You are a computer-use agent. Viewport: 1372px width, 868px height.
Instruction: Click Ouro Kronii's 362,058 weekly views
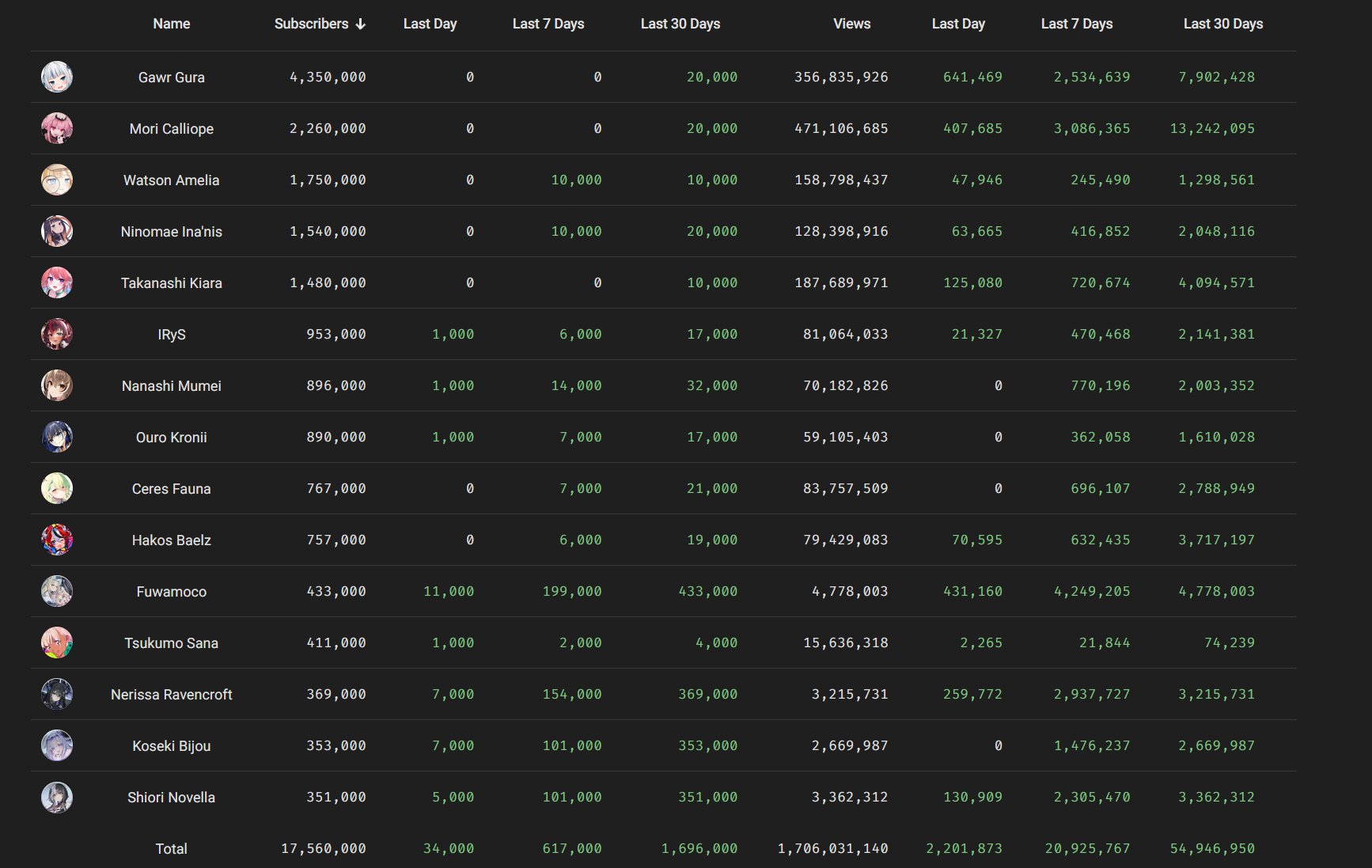(1101, 437)
